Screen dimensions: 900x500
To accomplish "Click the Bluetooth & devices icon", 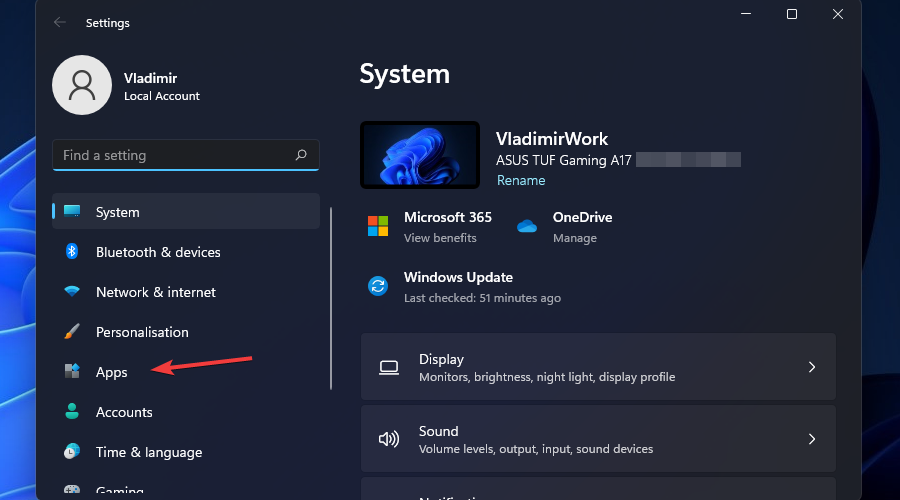I will 72,252.
